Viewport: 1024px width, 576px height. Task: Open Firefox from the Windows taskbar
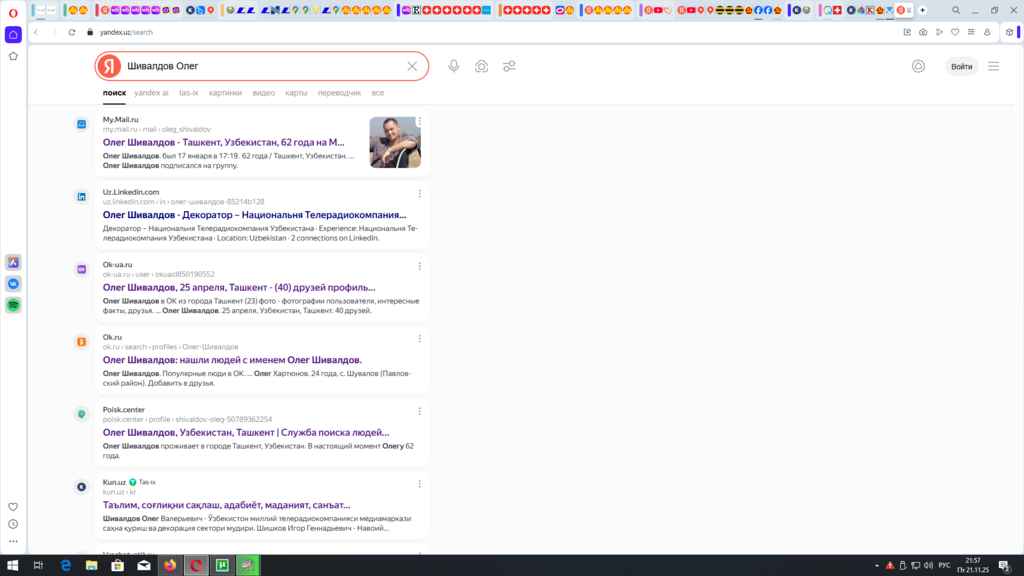pyautogui.click(x=169, y=565)
